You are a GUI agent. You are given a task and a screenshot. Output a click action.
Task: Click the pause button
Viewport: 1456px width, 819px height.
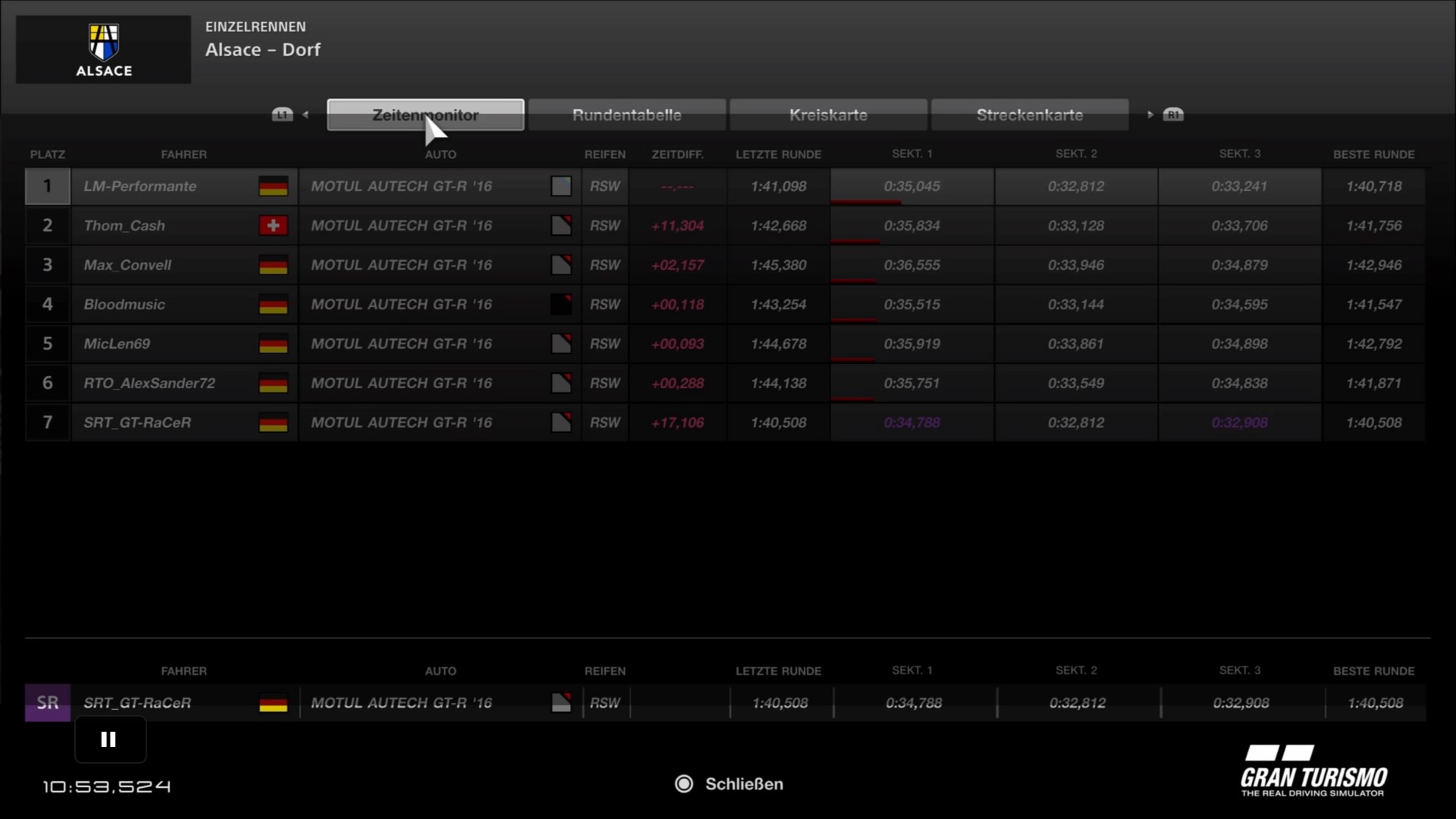click(x=109, y=739)
